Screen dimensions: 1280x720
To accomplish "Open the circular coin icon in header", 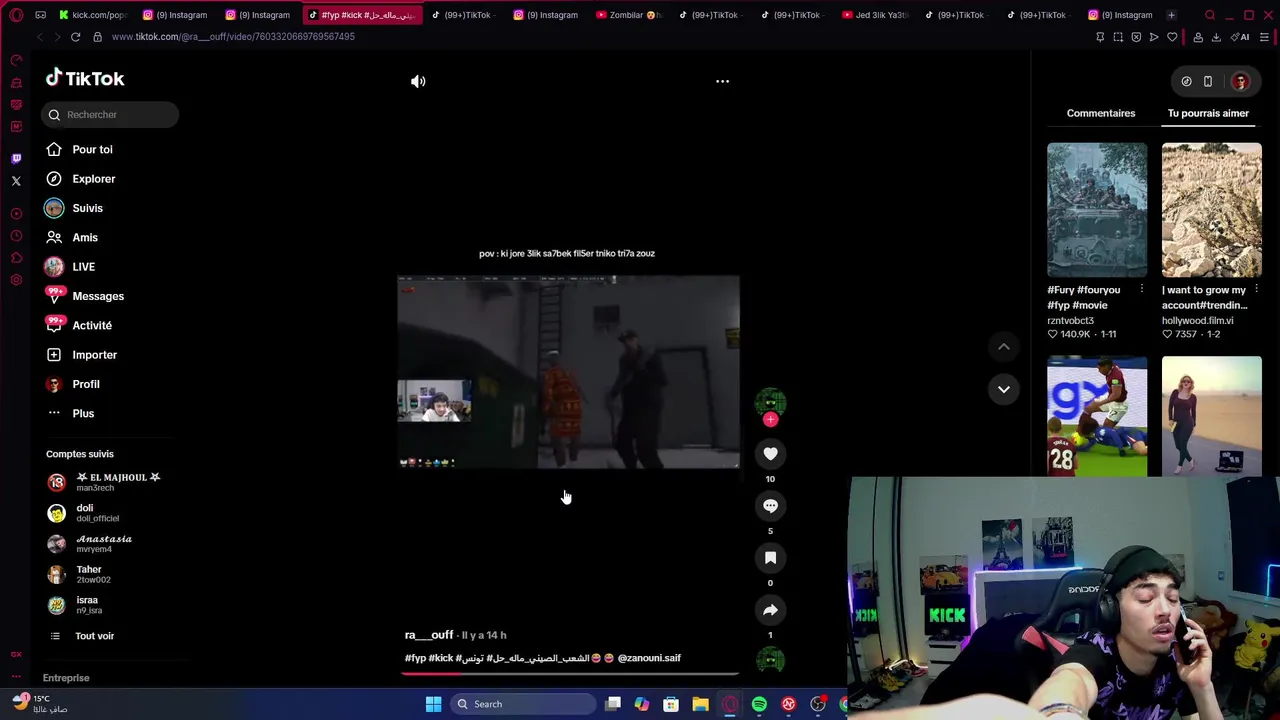I will [1186, 82].
